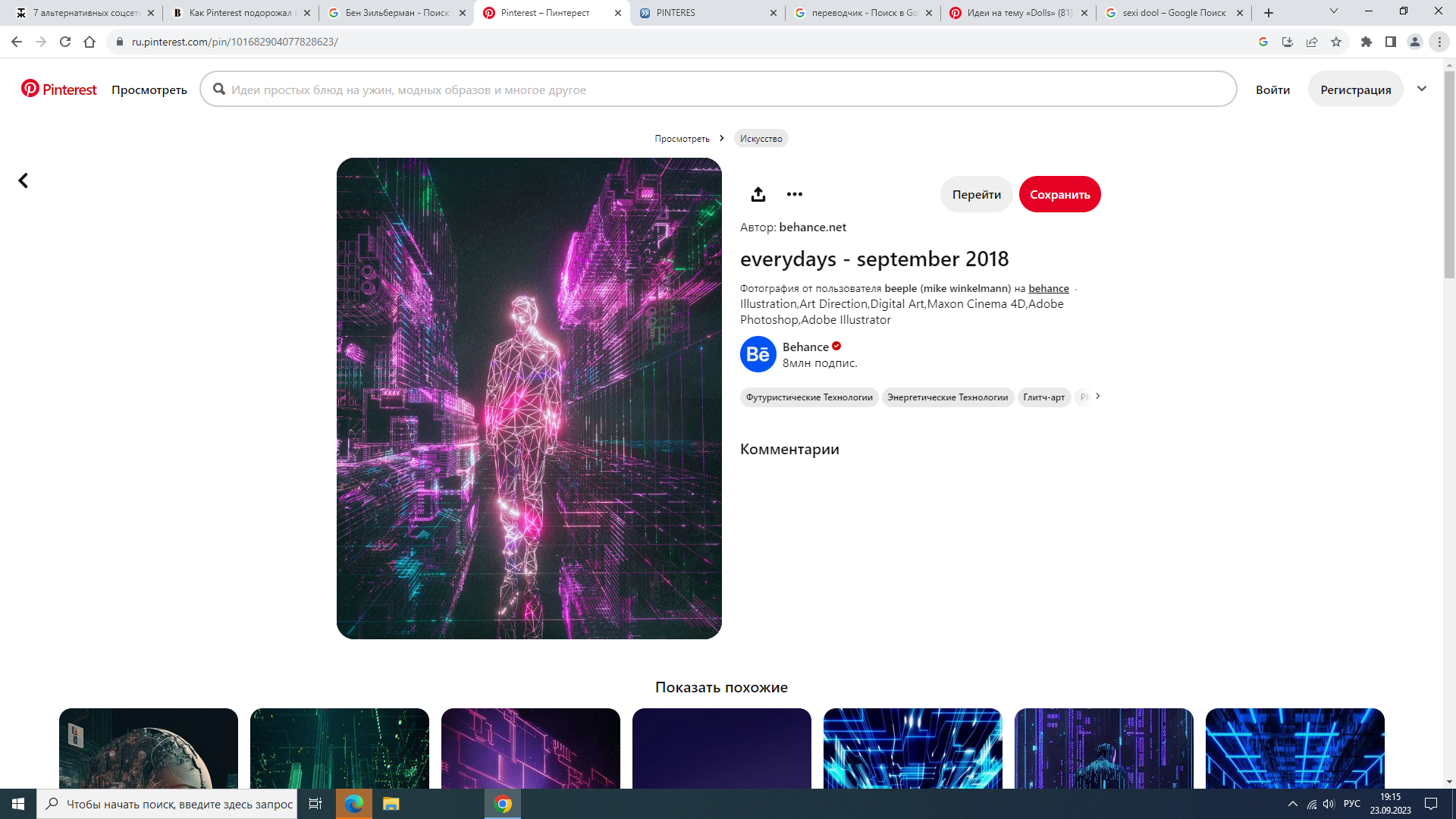This screenshot has height=819, width=1456.
Task: Click the site lock icon
Action: 119,42
